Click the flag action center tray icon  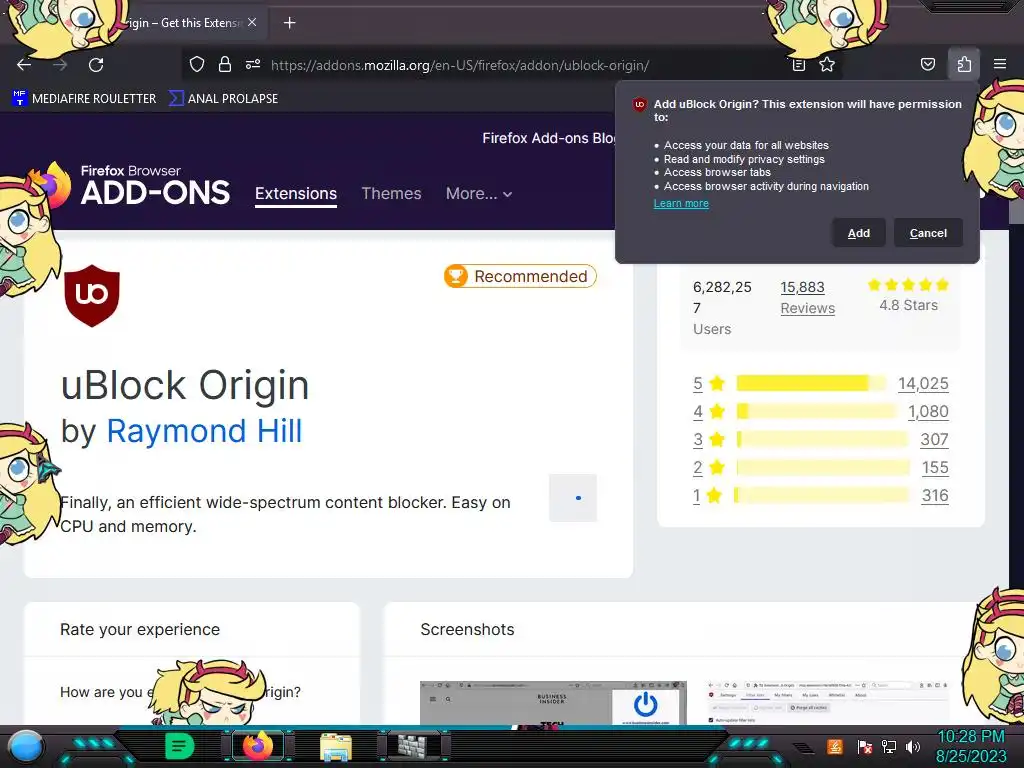[x=865, y=746]
